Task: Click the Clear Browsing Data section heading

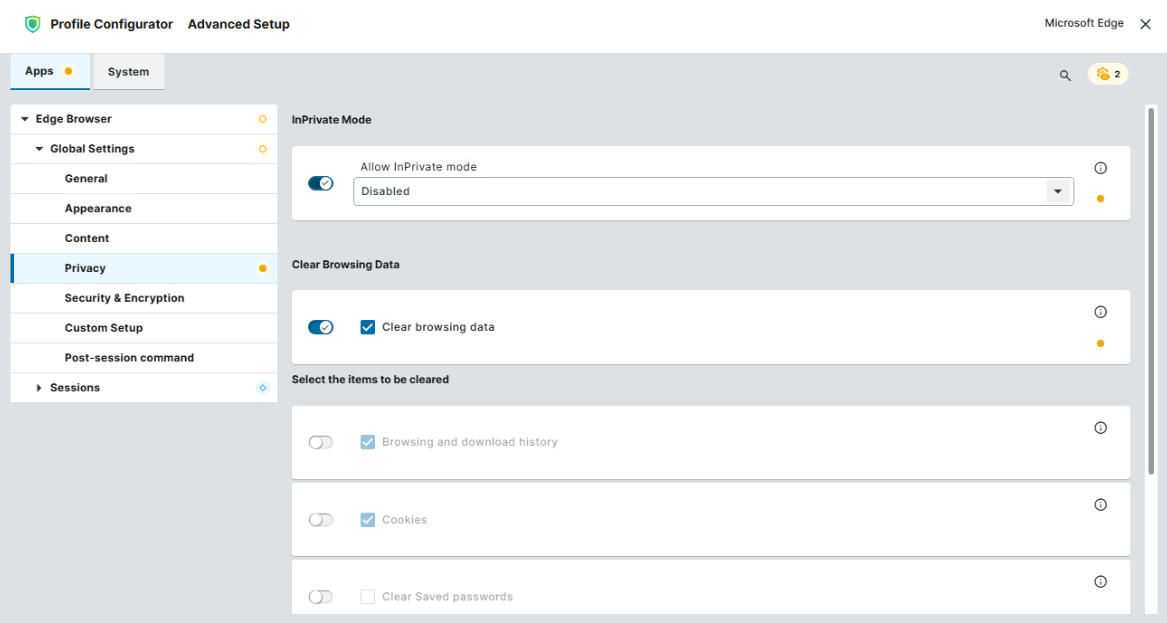Action: coord(345,265)
